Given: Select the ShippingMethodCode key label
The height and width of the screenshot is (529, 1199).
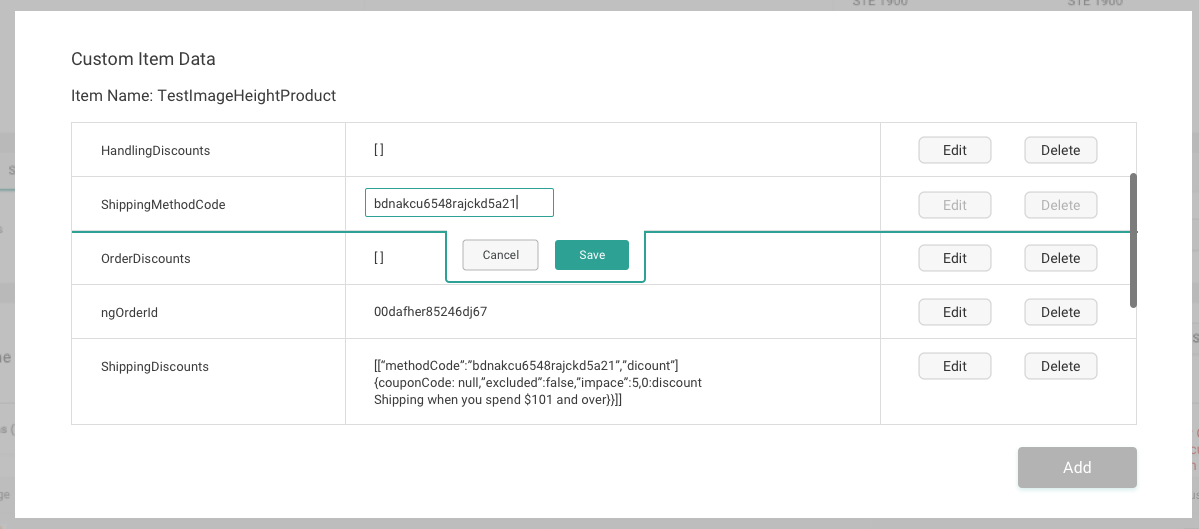Looking at the screenshot, I should pyautogui.click(x=163, y=205).
